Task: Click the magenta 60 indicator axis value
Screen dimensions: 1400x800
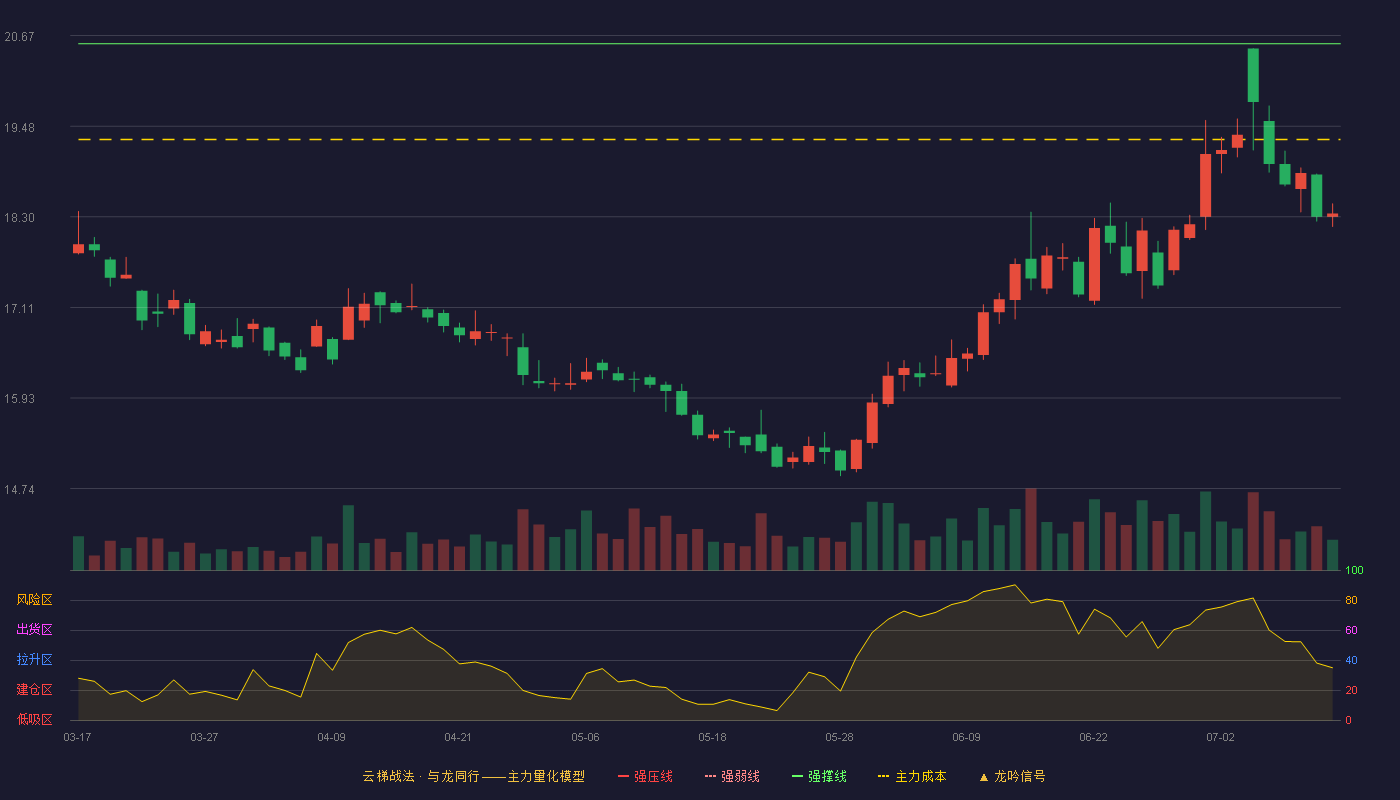Action: click(1351, 630)
